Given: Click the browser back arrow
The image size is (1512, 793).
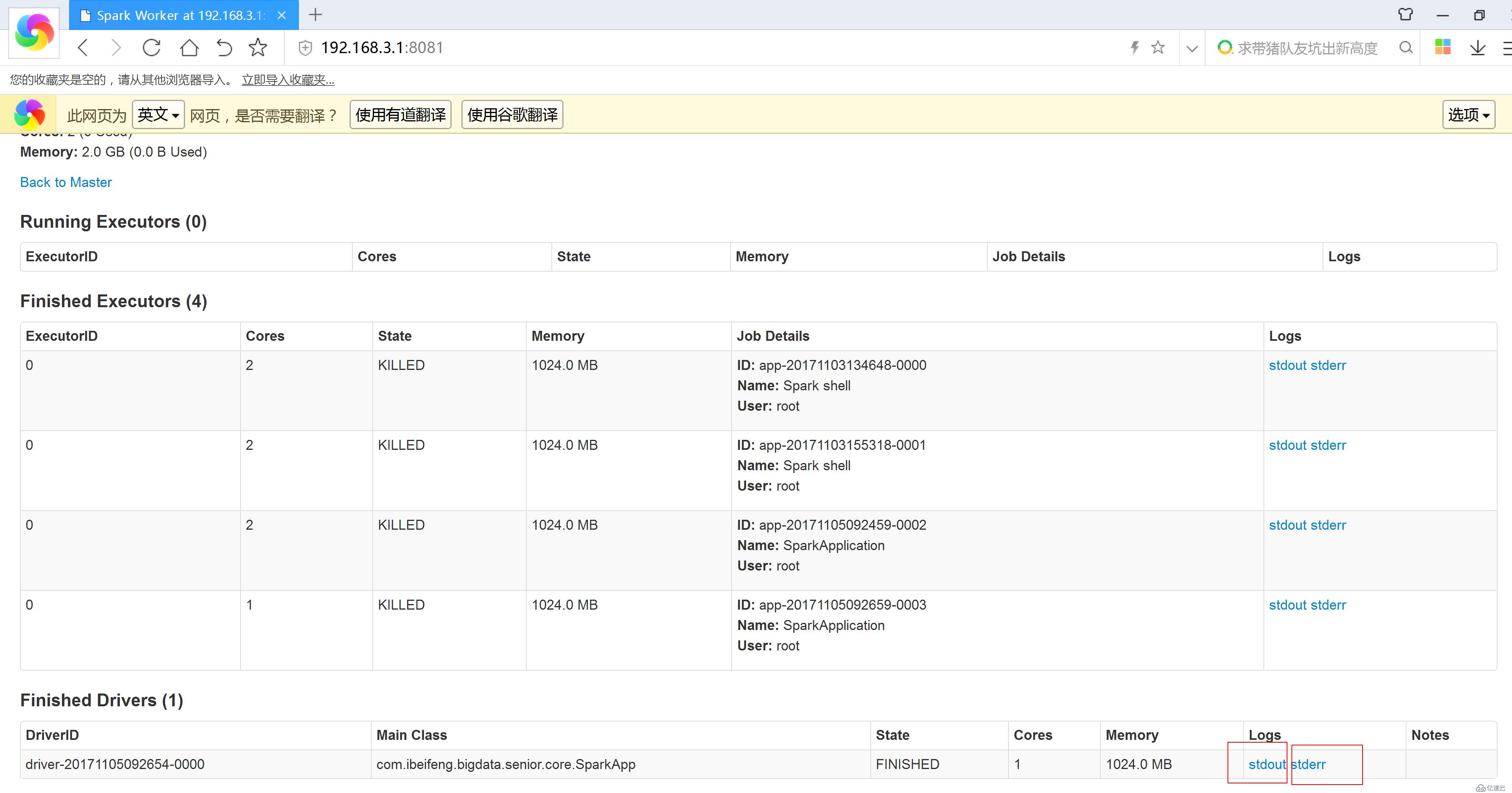Looking at the screenshot, I should pyautogui.click(x=83, y=48).
